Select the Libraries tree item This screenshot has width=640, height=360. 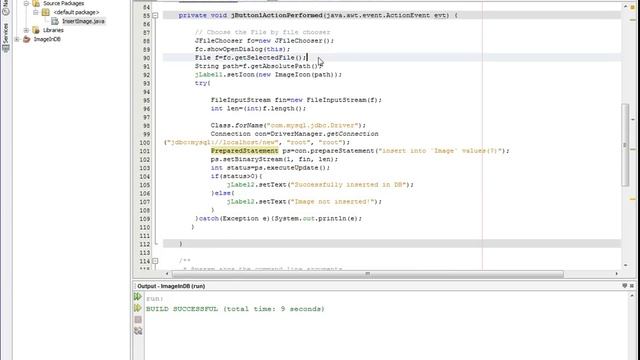(53, 30)
